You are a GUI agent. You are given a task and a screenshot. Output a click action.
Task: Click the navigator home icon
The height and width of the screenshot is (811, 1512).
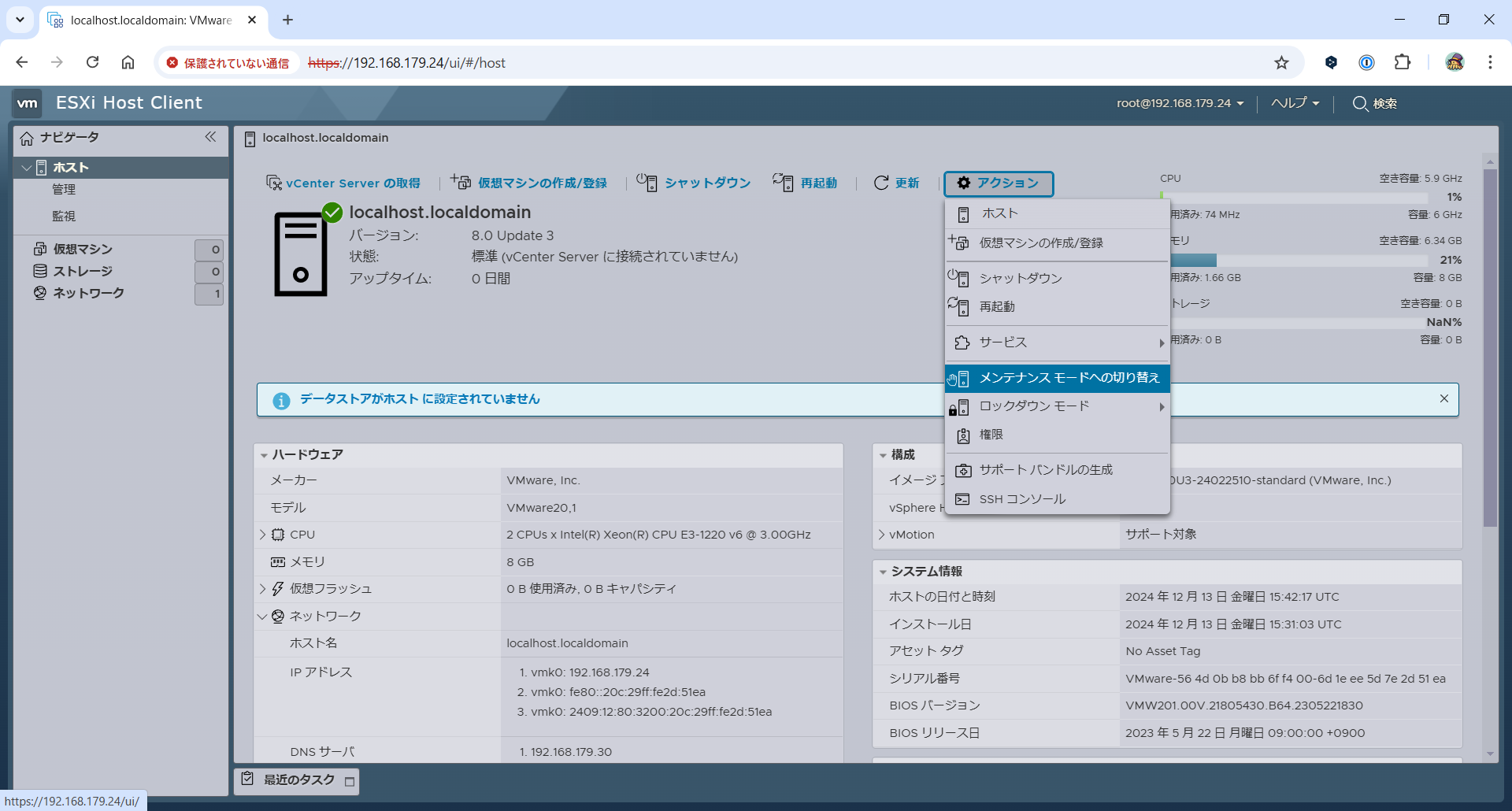coord(27,139)
